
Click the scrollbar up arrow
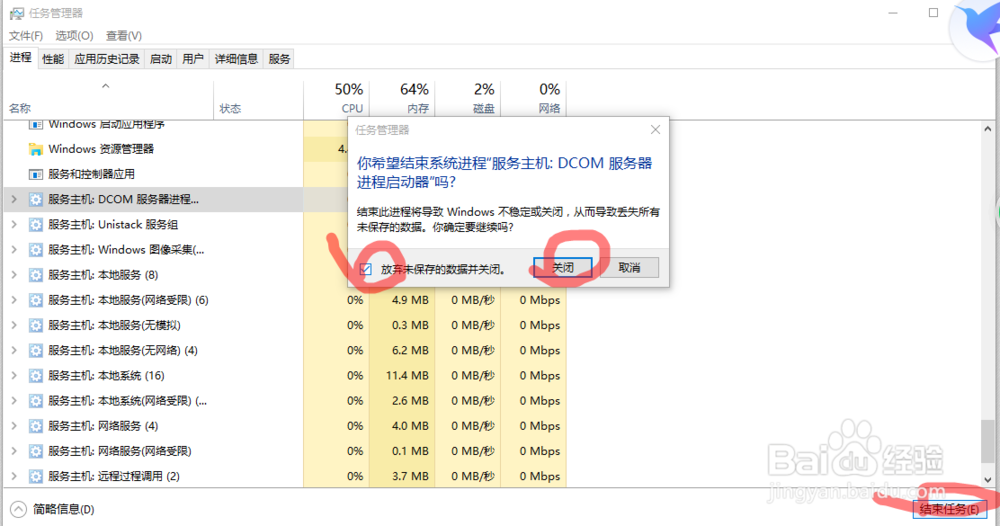point(987,129)
